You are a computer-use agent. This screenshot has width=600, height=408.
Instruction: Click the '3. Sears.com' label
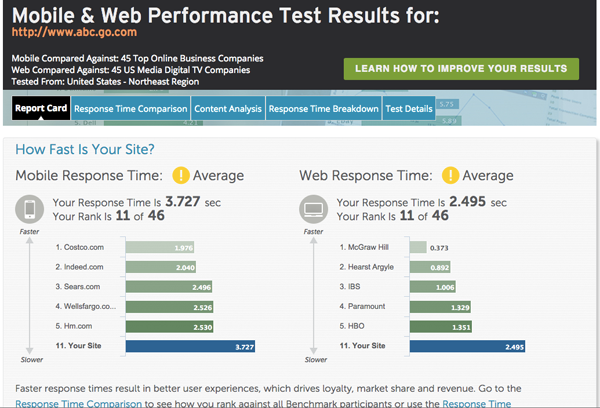point(78,287)
